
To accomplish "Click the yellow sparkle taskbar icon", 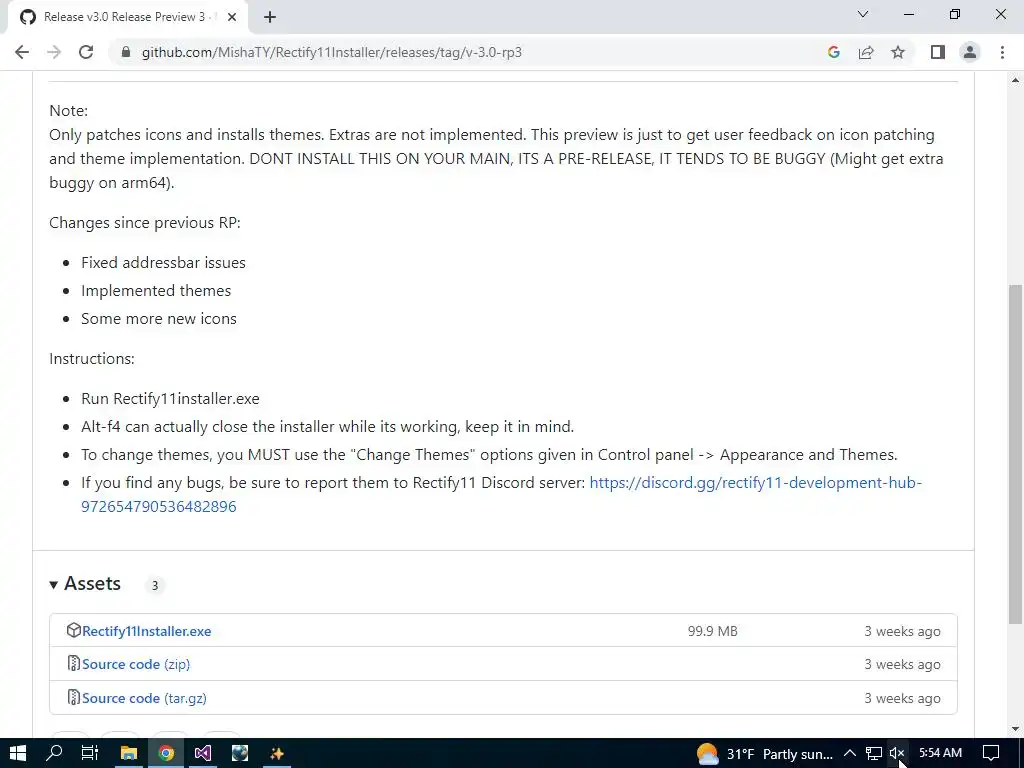I will (277, 754).
